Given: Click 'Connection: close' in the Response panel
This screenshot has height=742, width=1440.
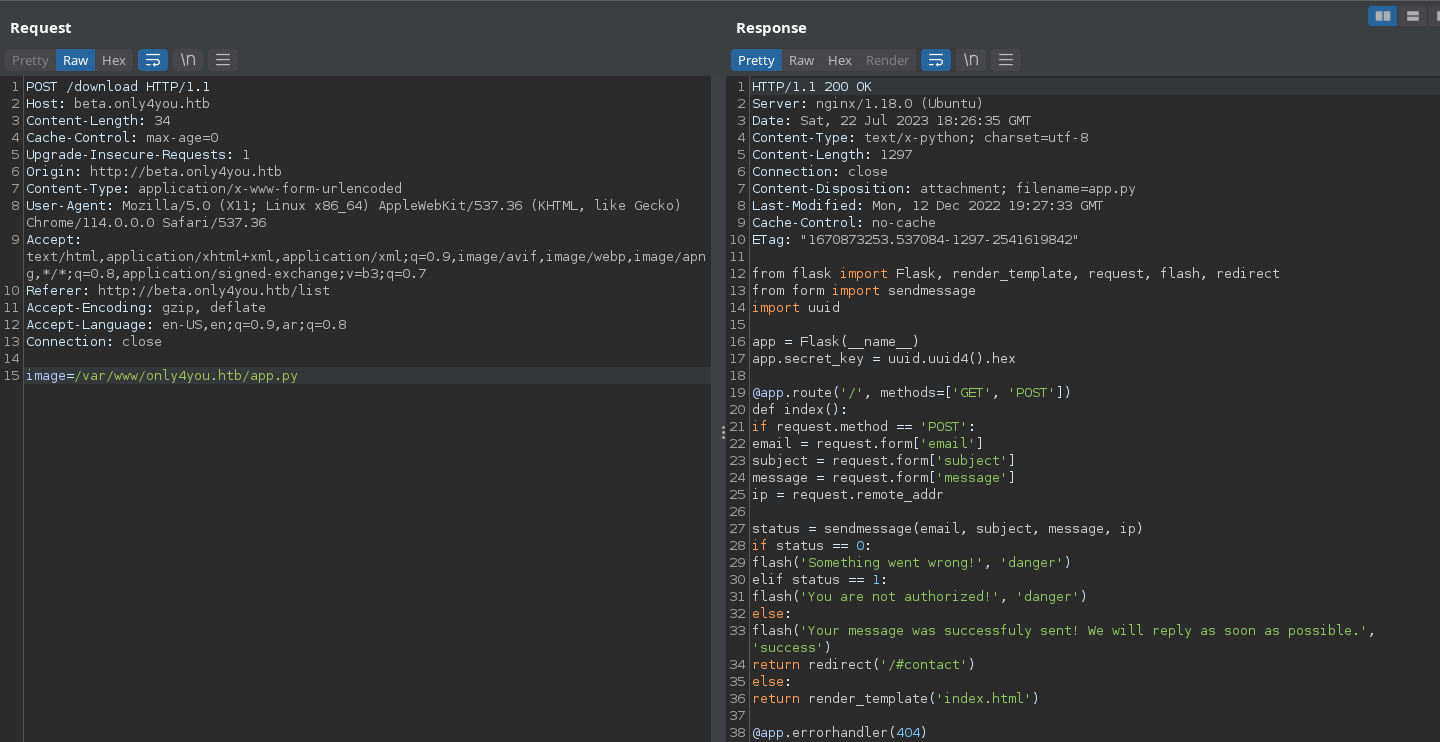Looking at the screenshot, I should click(x=820, y=172).
